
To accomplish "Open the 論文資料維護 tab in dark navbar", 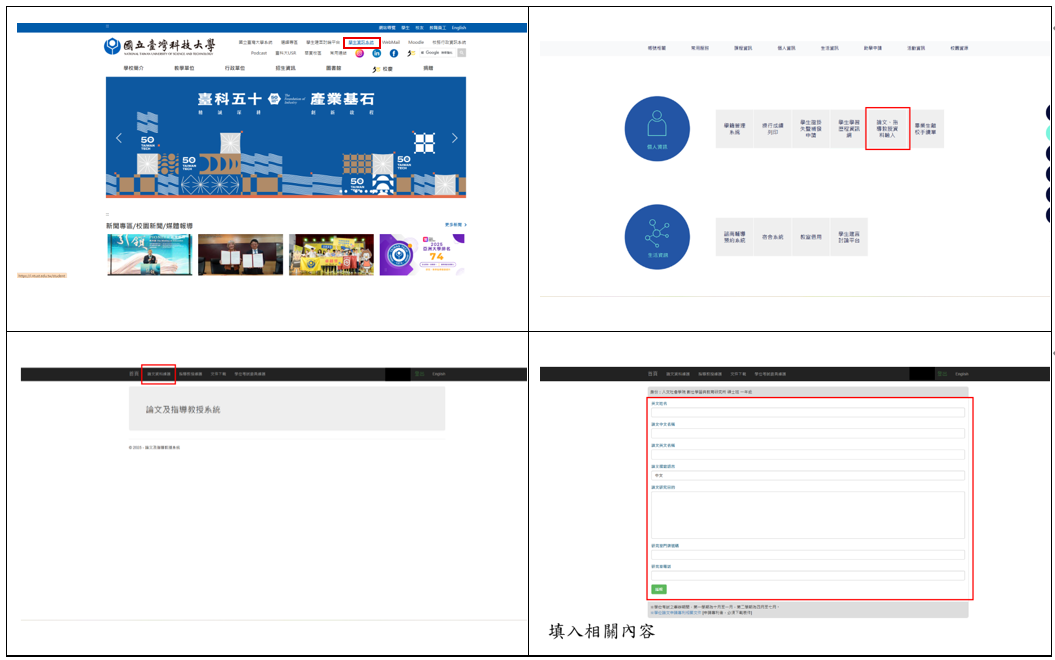I will click(x=158, y=374).
